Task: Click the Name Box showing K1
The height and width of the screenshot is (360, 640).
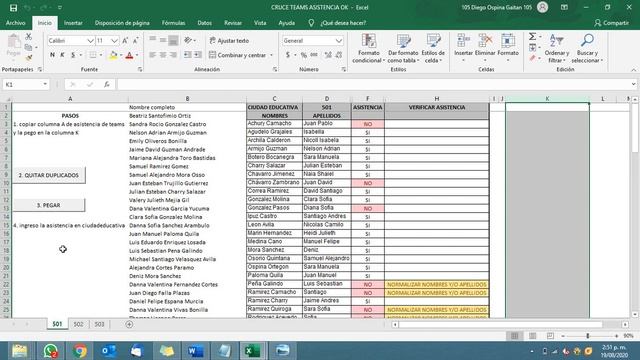Action: pyautogui.click(x=25, y=84)
